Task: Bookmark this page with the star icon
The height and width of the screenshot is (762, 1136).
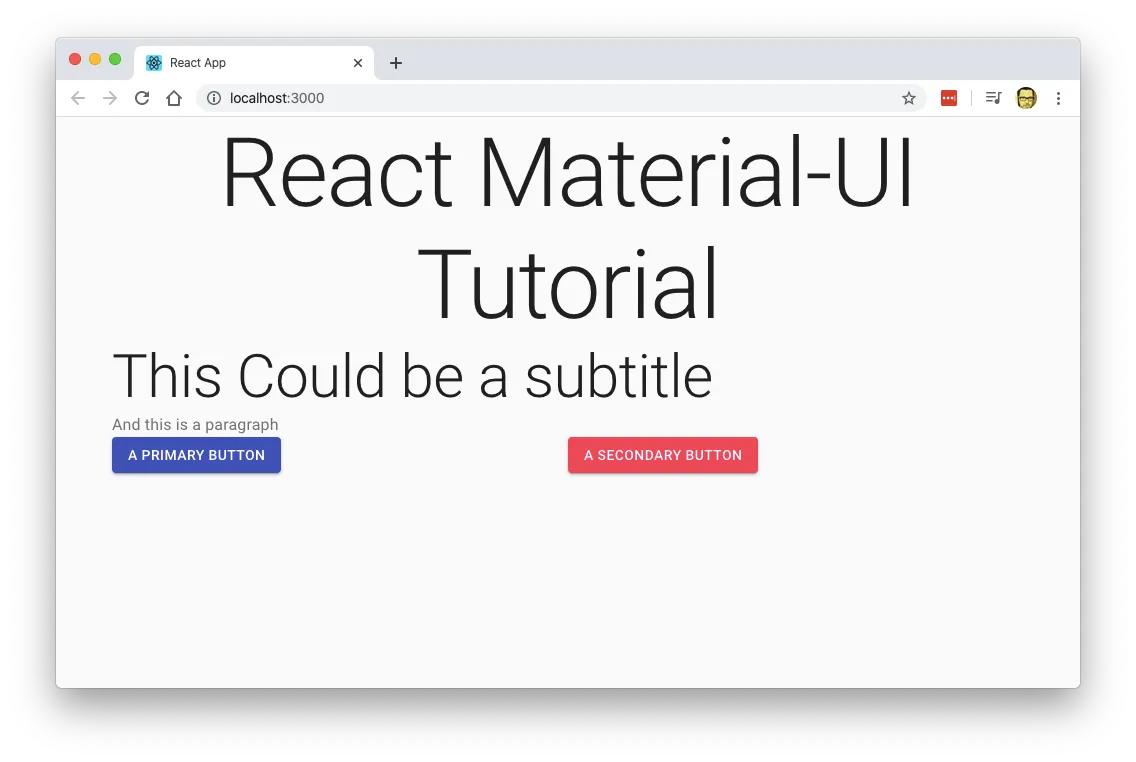Action: click(909, 98)
